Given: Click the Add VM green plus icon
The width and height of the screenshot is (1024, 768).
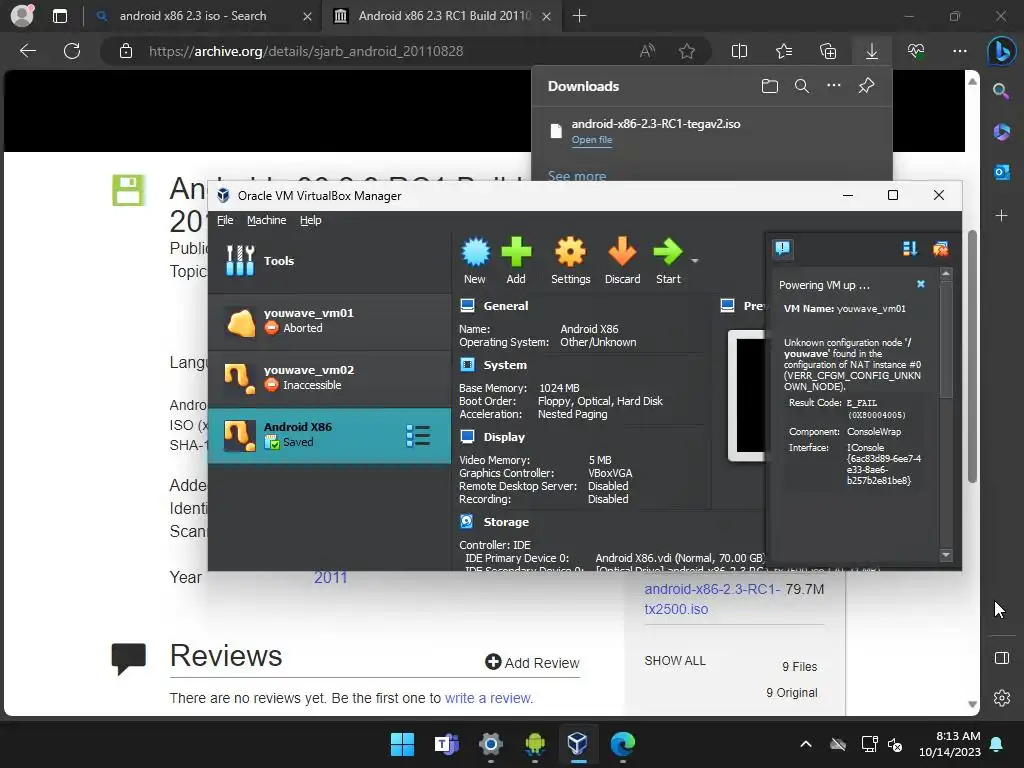Looking at the screenshot, I should tap(516, 260).
